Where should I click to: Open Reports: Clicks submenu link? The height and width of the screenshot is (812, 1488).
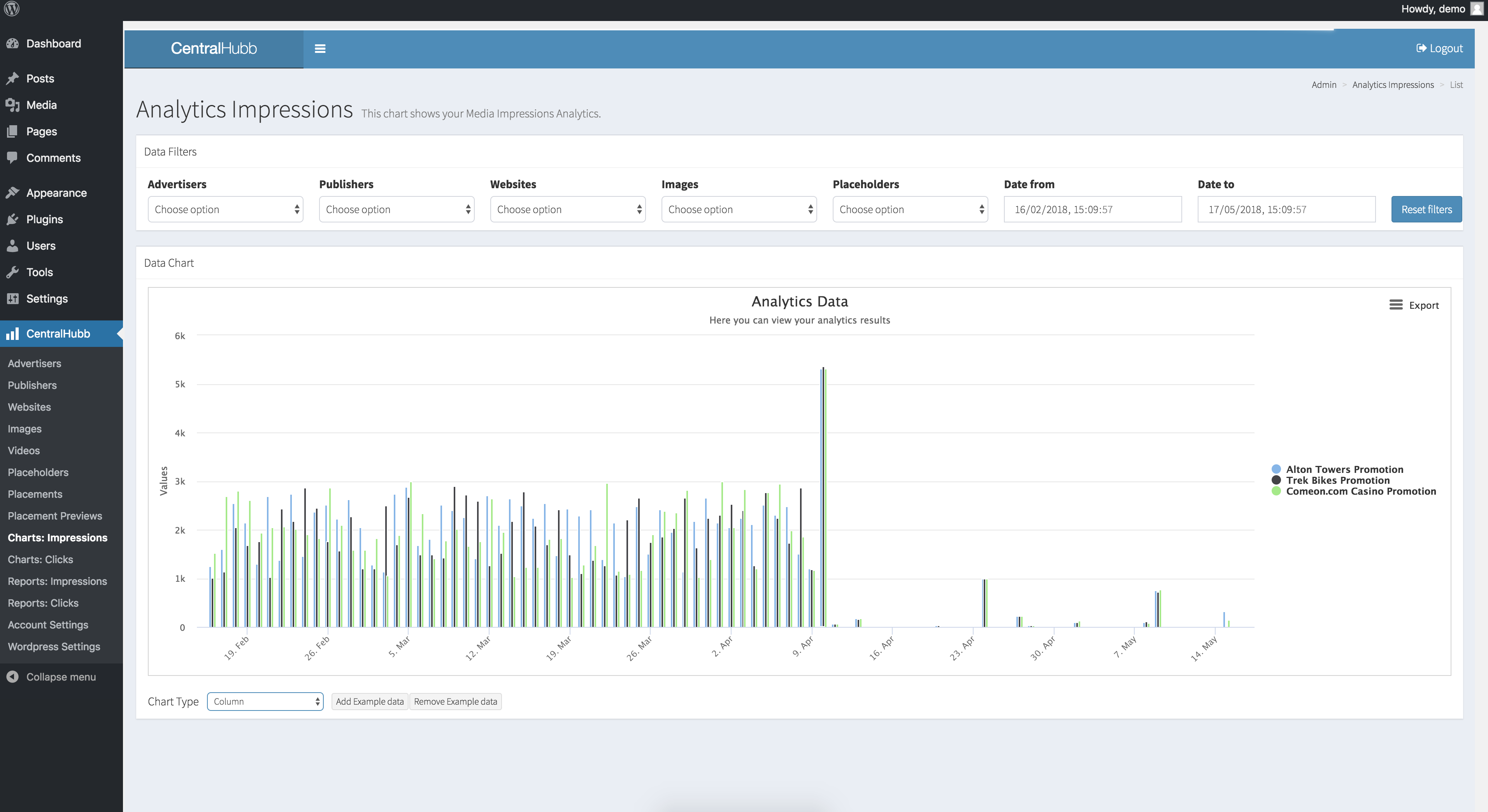[x=43, y=603]
